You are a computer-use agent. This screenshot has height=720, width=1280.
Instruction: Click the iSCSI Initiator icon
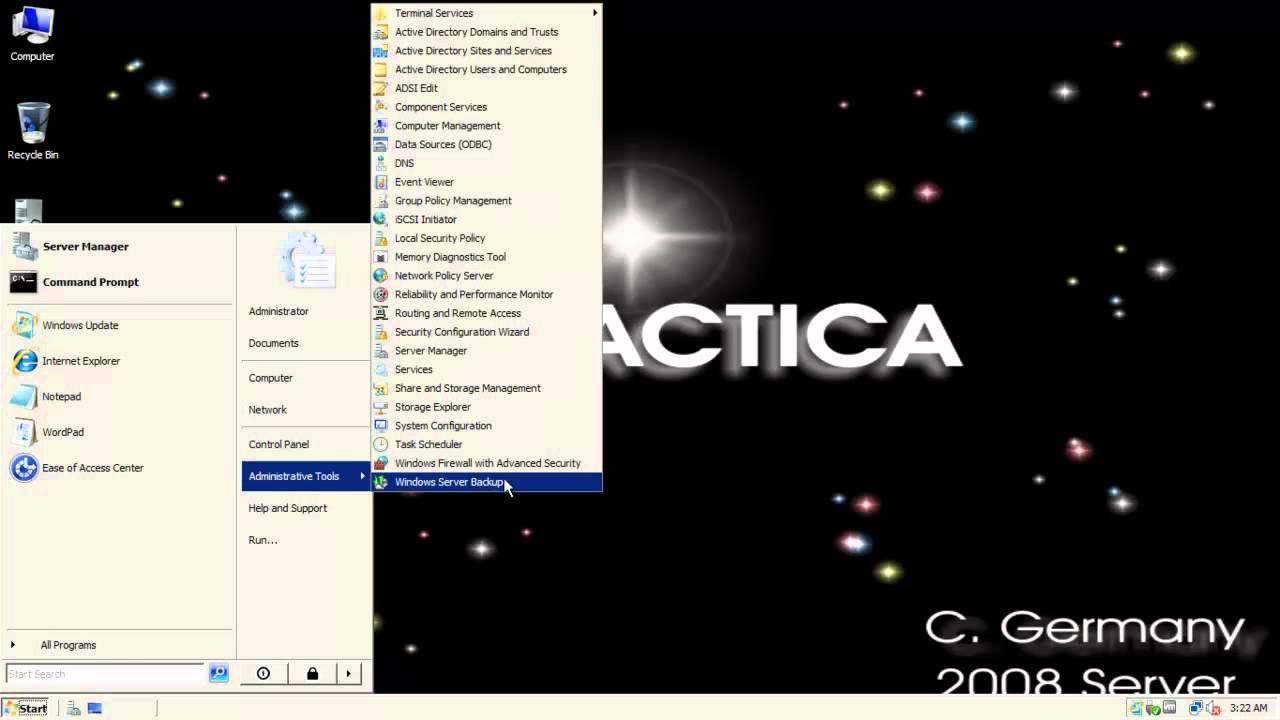pos(380,219)
